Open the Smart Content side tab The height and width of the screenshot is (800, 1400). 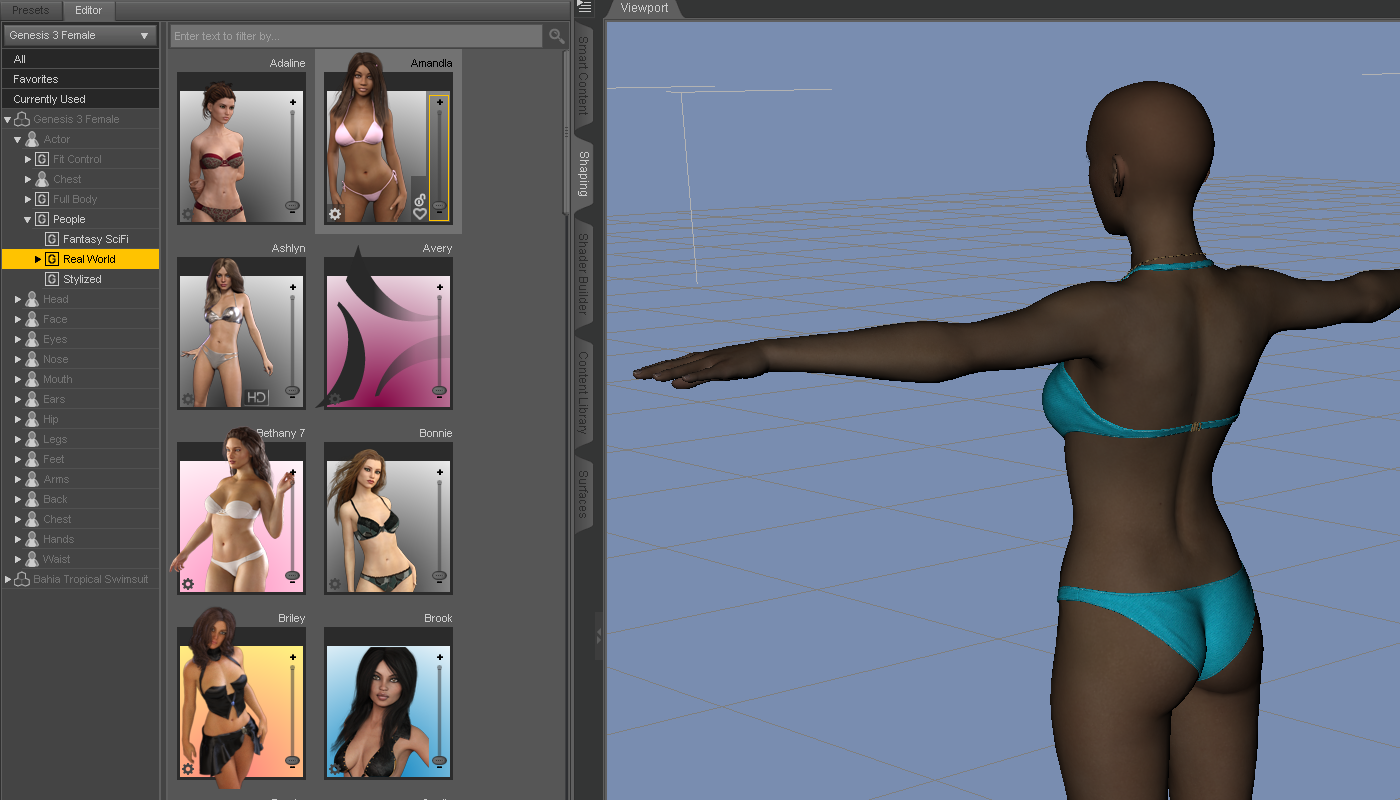pos(583,76)
